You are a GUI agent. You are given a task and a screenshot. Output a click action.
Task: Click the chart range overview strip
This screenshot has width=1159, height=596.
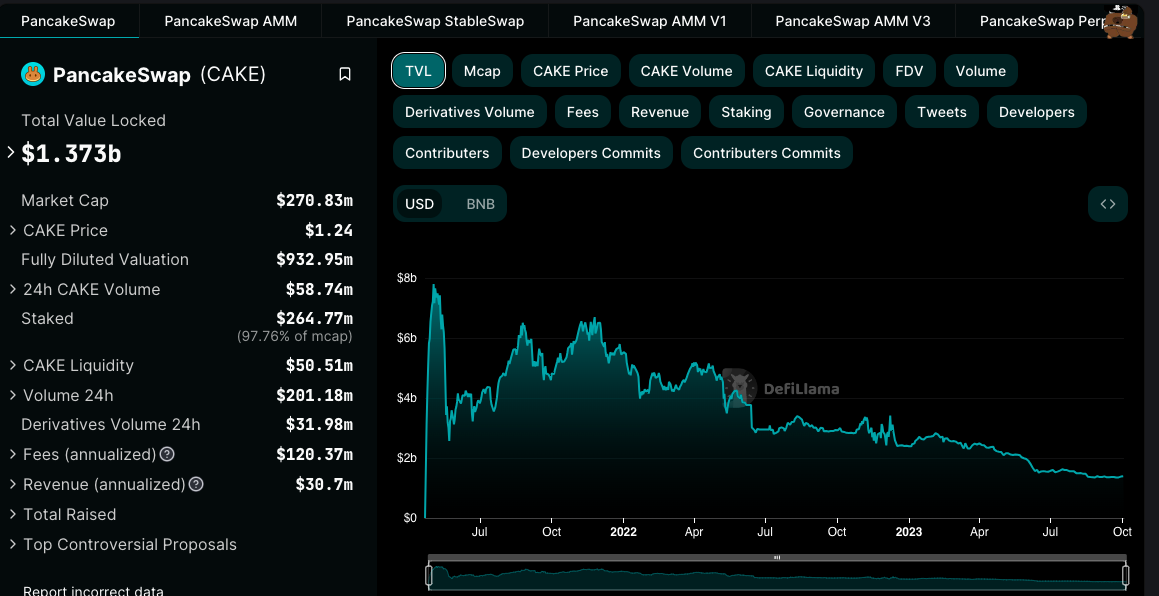(x=776, y=575)
